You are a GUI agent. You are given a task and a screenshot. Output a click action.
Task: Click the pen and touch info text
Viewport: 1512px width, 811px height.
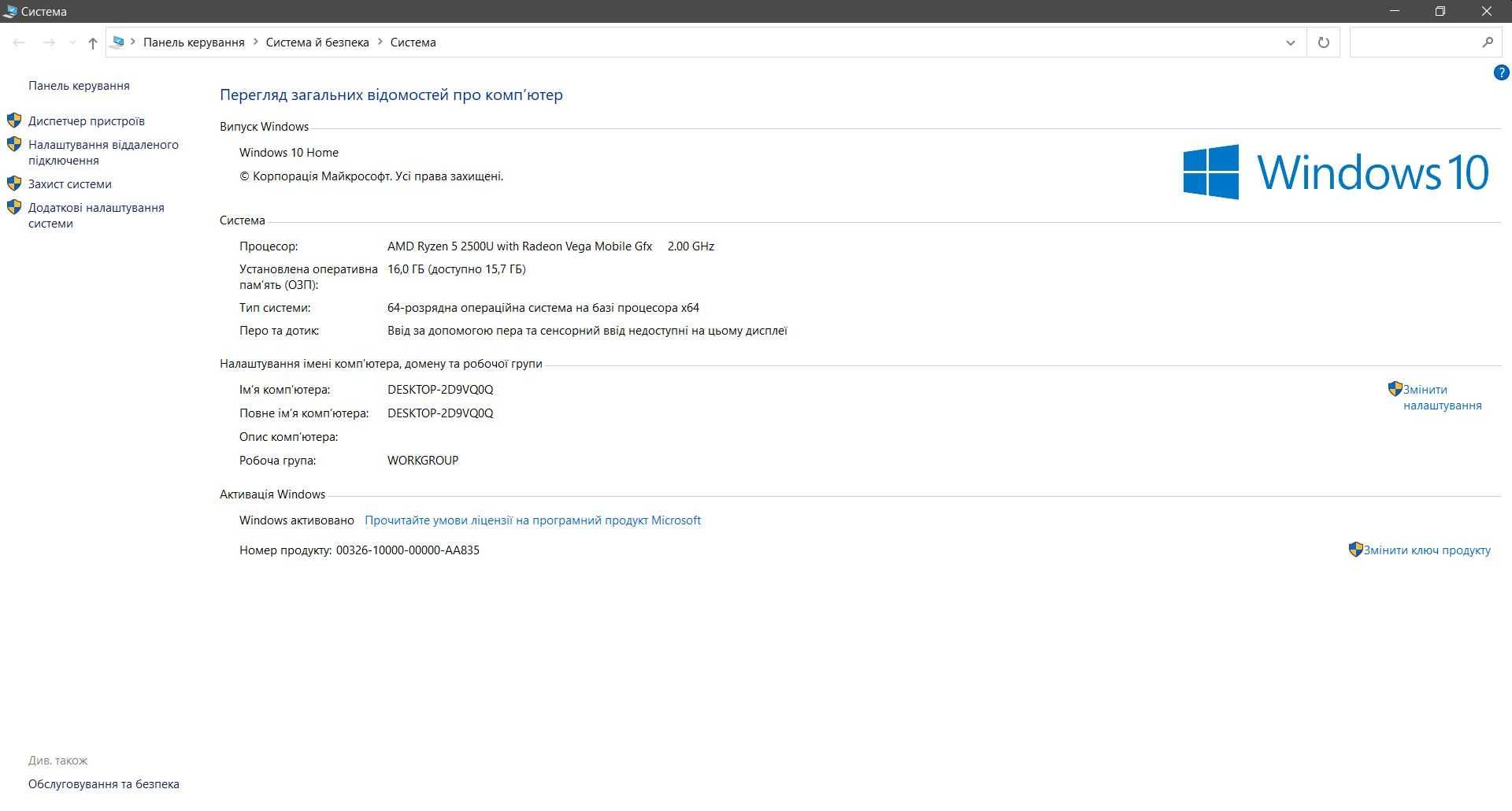[587, 331]
